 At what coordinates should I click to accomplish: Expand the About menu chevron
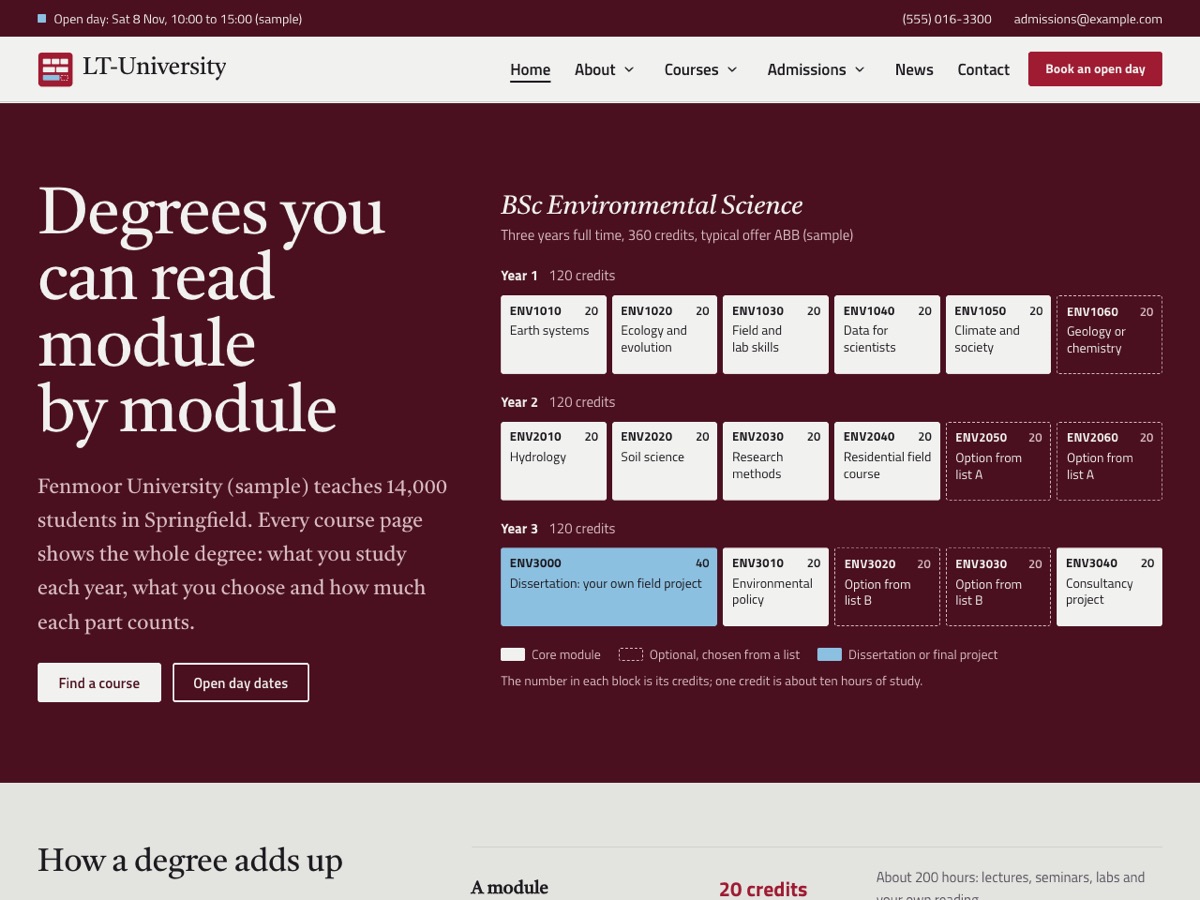[x=629, y=69]
